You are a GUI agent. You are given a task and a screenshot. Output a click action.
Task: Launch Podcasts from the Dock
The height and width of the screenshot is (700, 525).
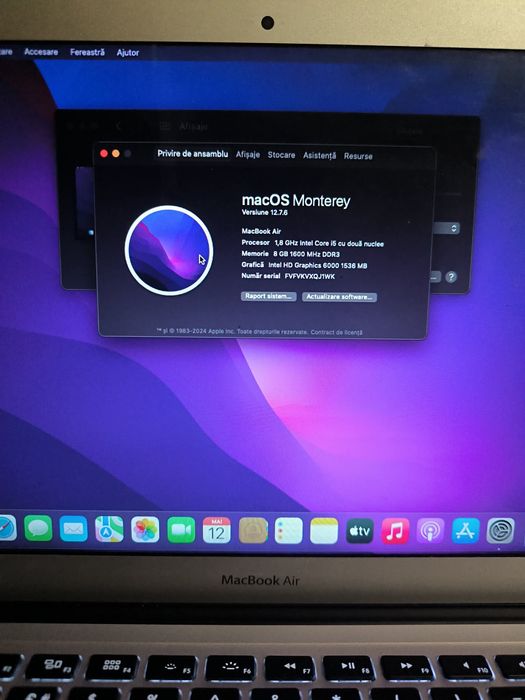point(430,531)
